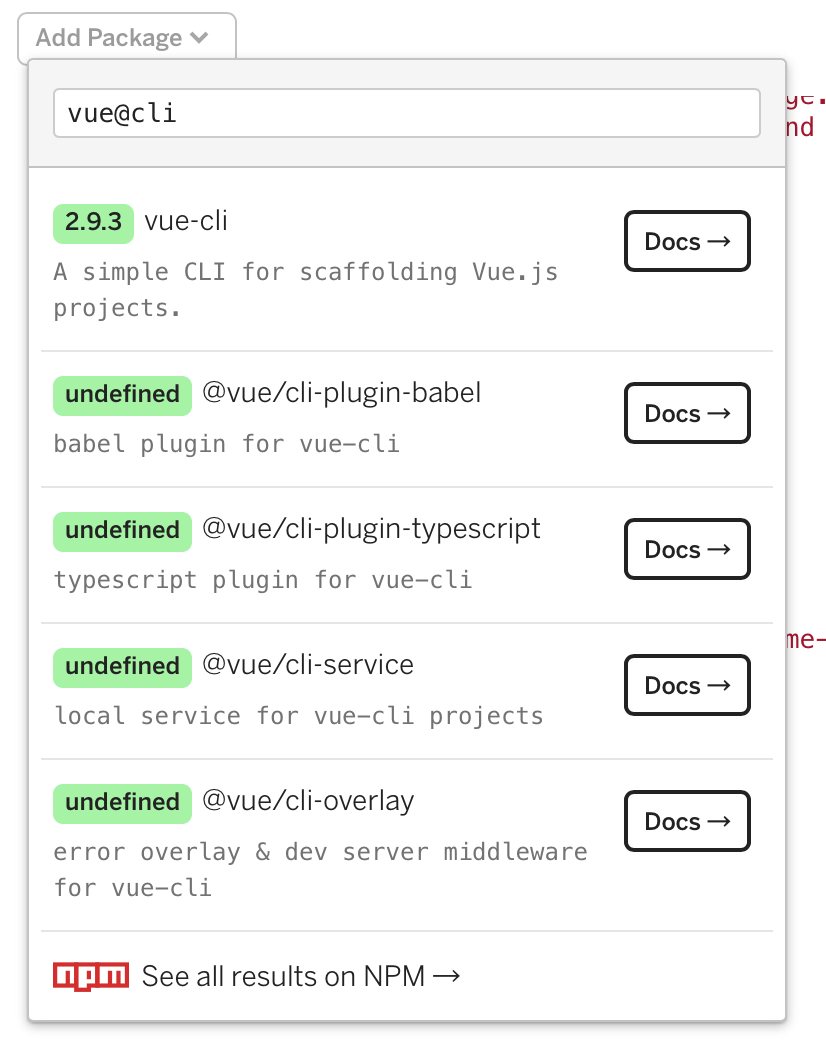
Task: Click the undefined badge beside @vue/cli-plugin-typescript
Action: tap(122, 531)
